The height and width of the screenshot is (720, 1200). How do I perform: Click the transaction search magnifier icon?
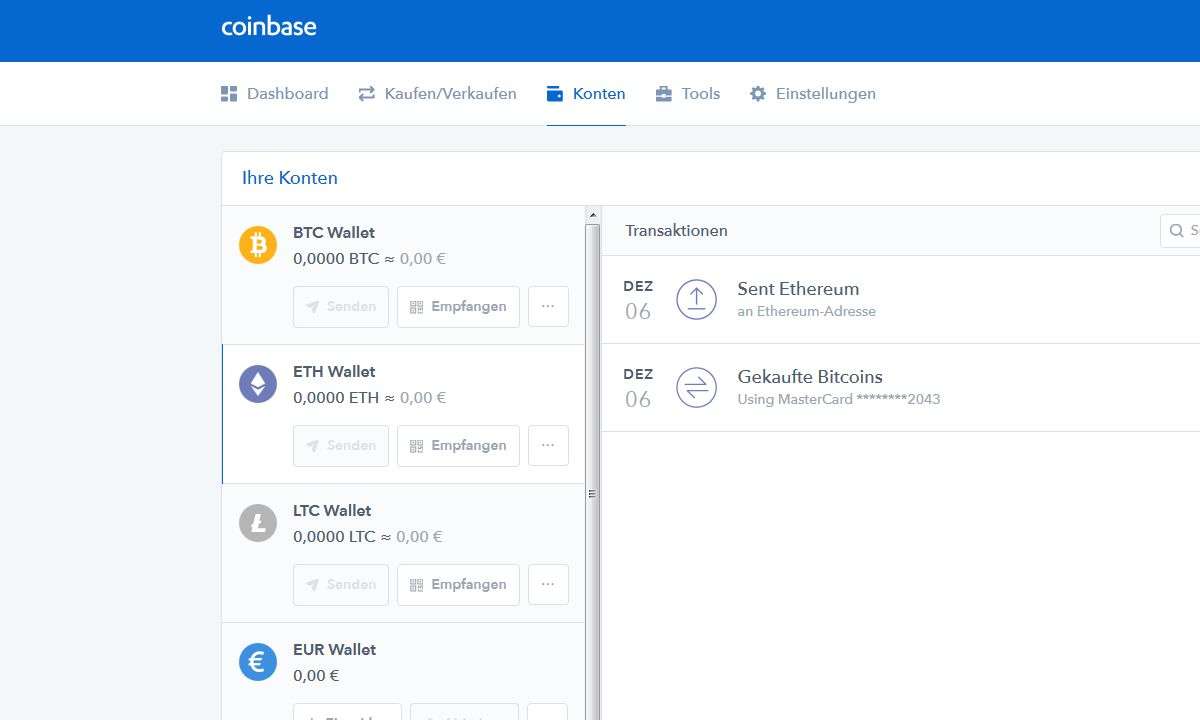[x=1176, y=231]
